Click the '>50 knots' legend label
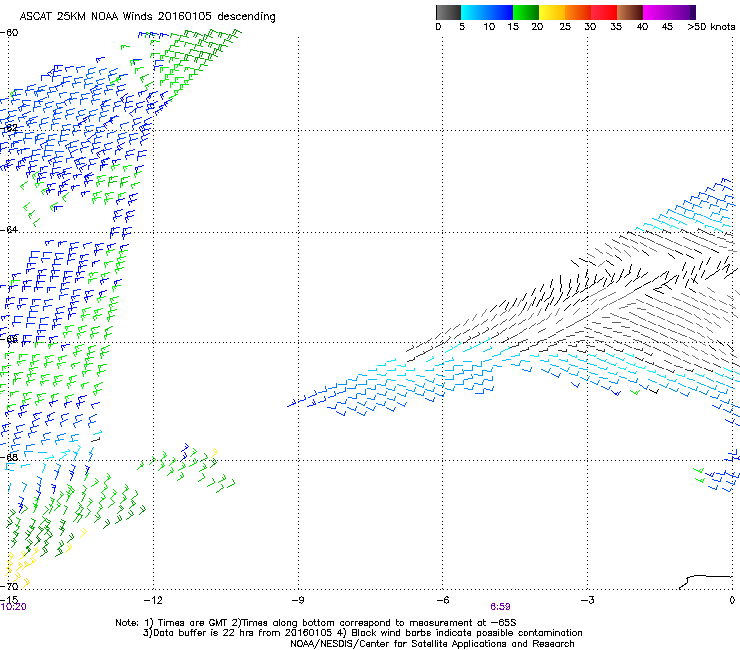740x650 pixels. (711, 27)
